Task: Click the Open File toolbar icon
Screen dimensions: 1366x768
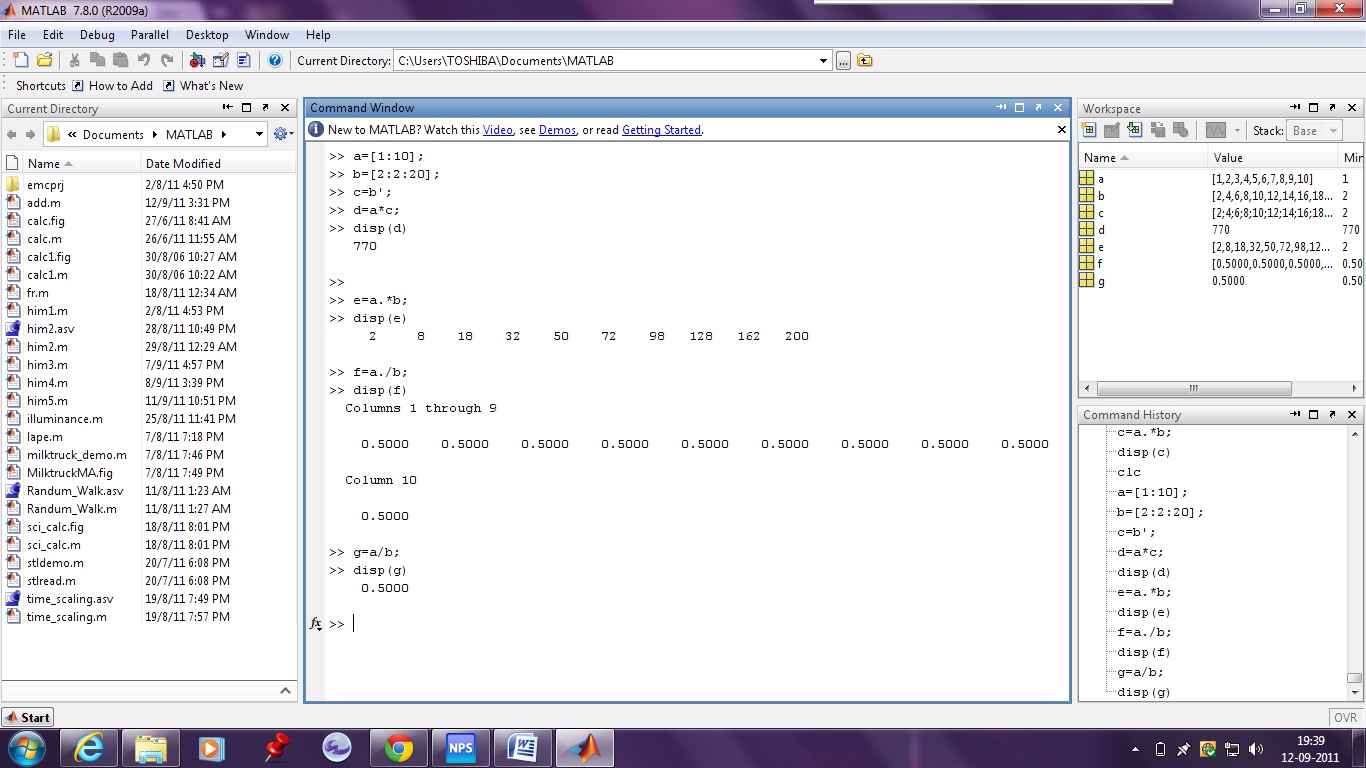Action: tap(43, 60)
